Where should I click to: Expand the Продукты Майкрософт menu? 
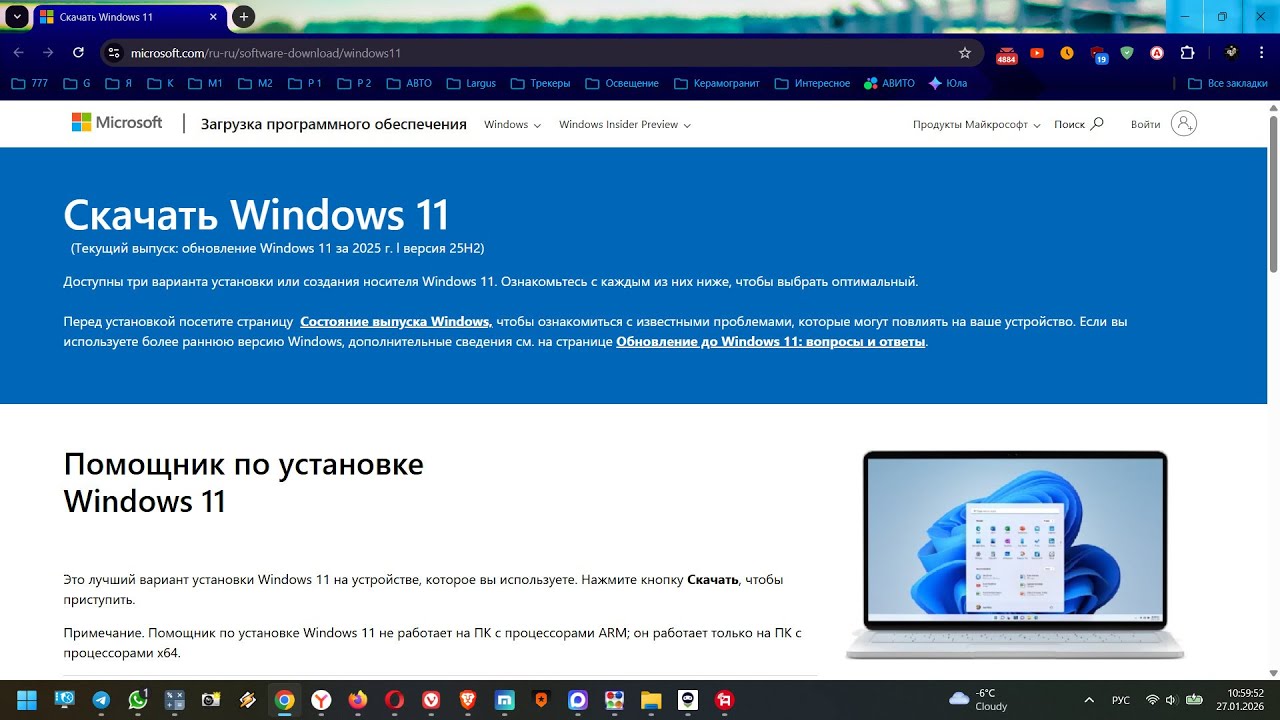977,125
